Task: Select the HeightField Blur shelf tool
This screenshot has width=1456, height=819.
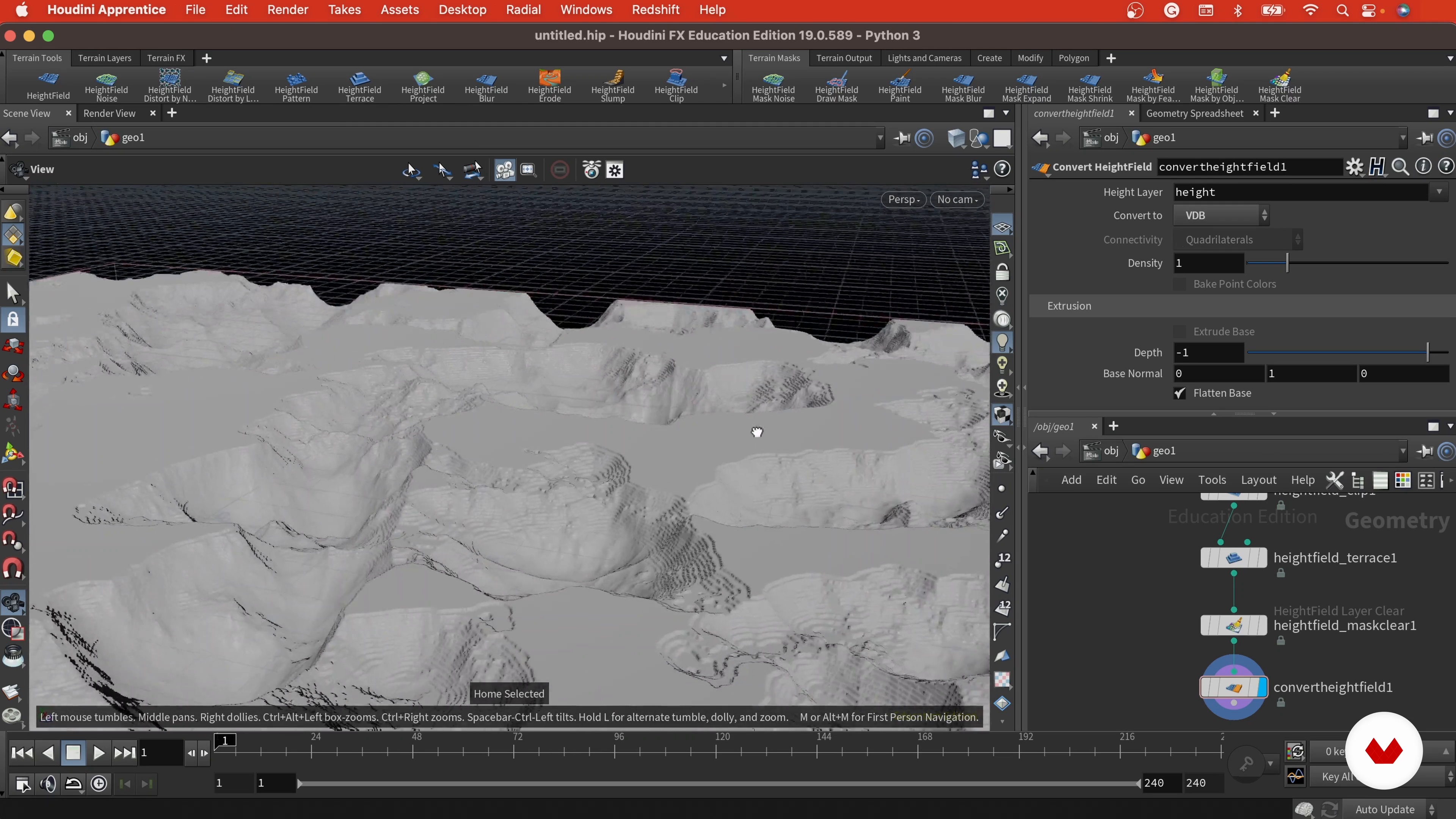Action: point(486,86)
